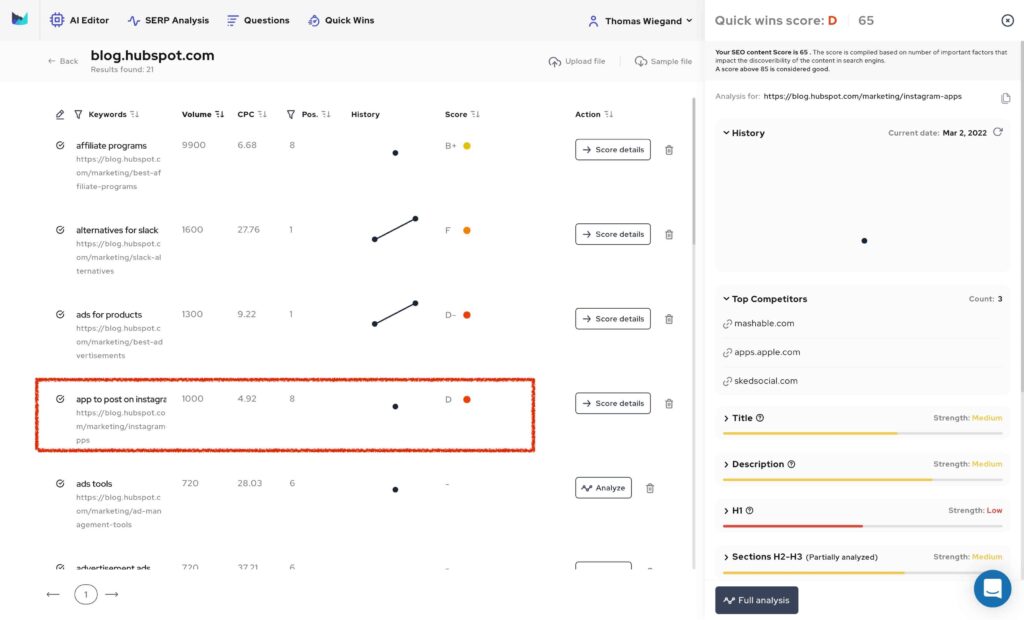Click the Full analysis button
Viewport: 1024px width, 620px height.
click(x=756, y=600)
